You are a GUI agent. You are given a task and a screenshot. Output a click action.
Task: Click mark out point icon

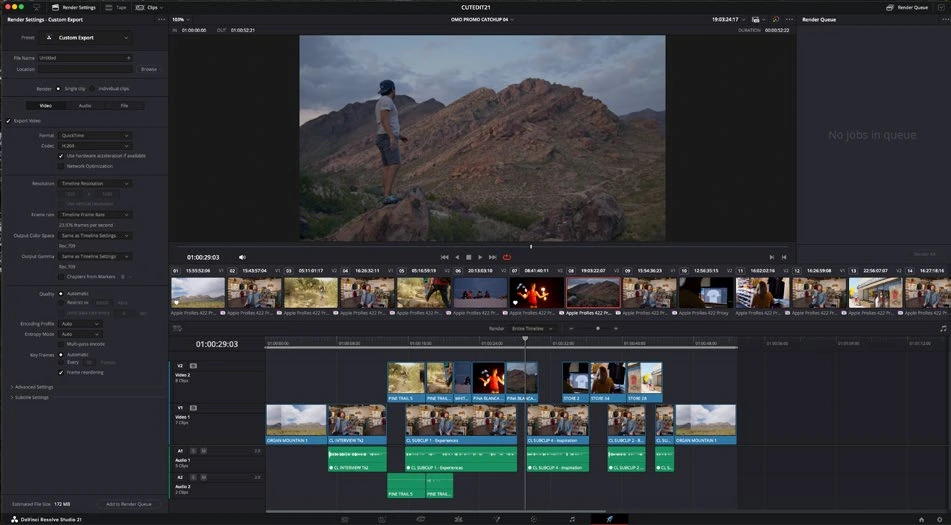[784, 257]
